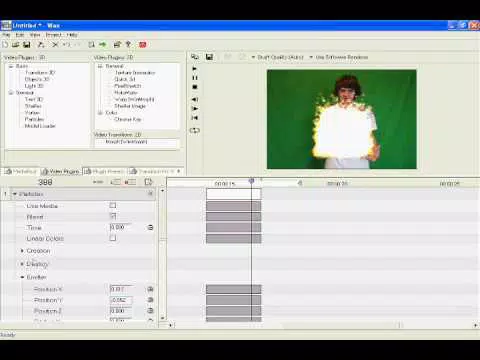Click the red-marked track icon in timeline header

[x=130, y=182]
